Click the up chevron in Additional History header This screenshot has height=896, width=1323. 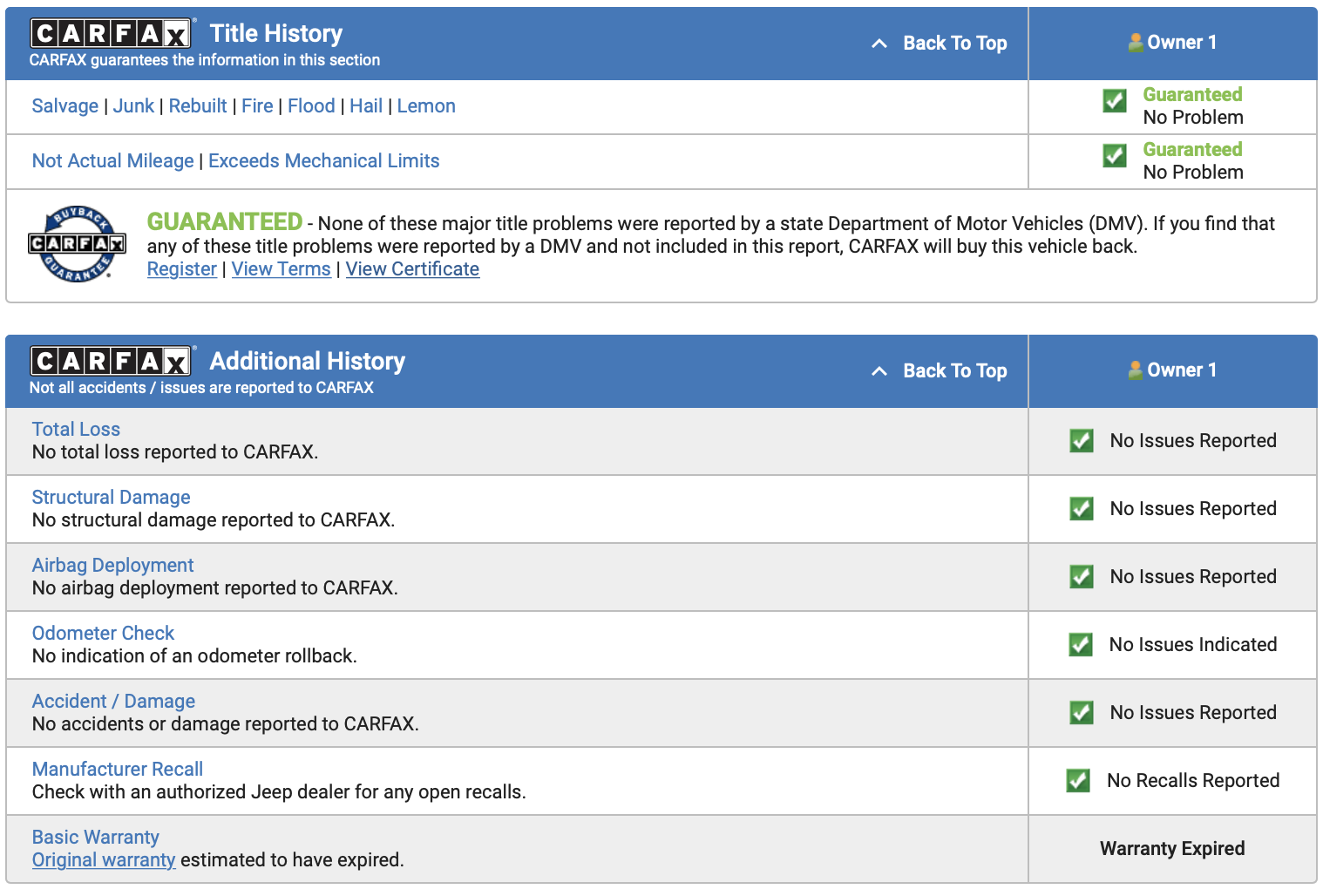point(879,371)
